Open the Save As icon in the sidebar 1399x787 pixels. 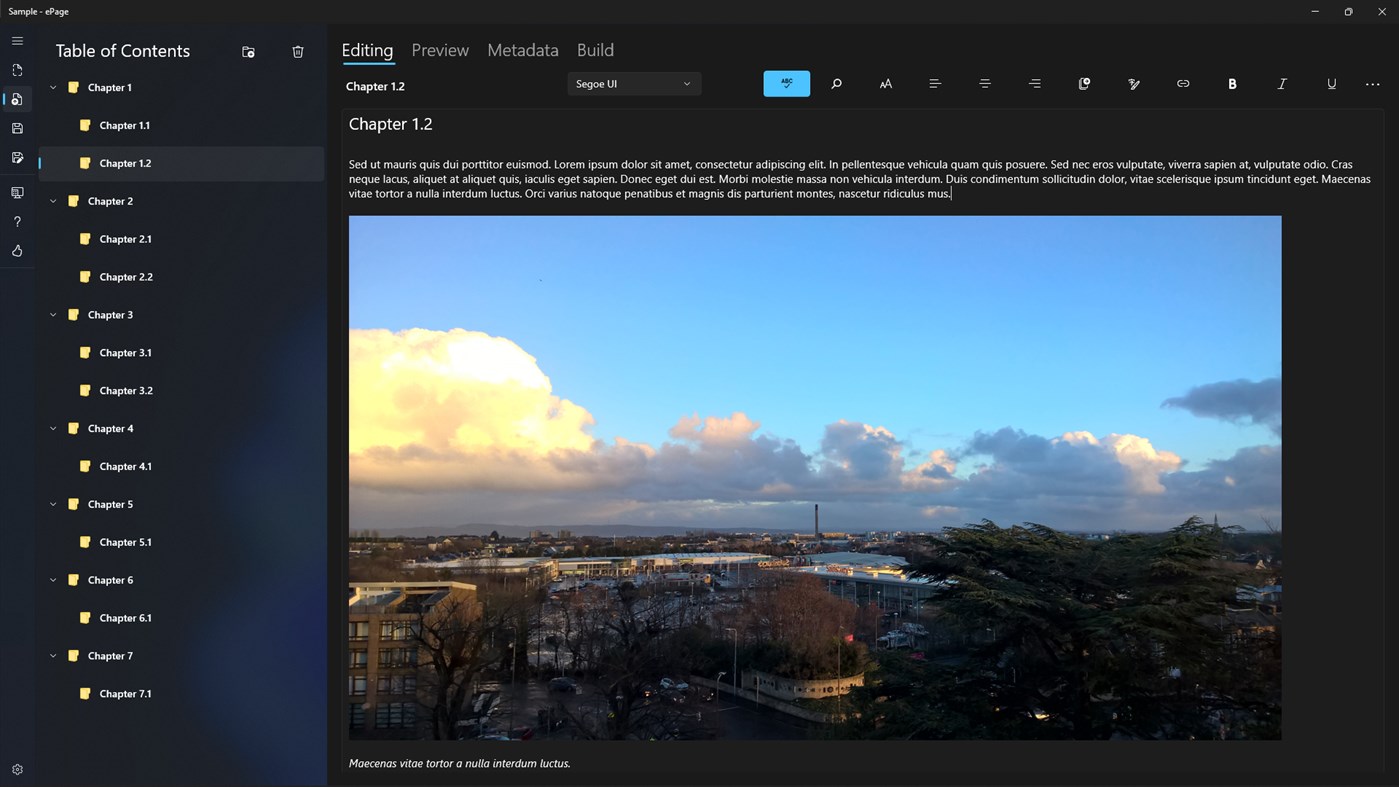point(16,157)
